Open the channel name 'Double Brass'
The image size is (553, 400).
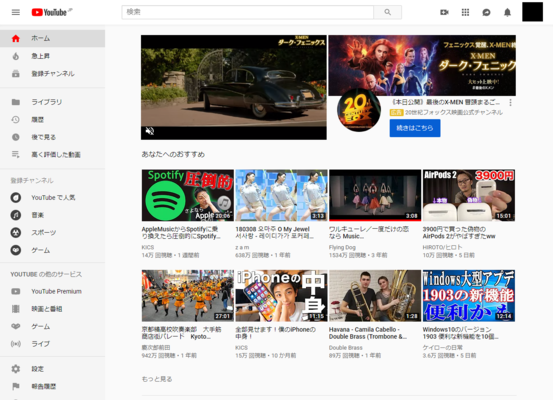[x=346, y=347]
